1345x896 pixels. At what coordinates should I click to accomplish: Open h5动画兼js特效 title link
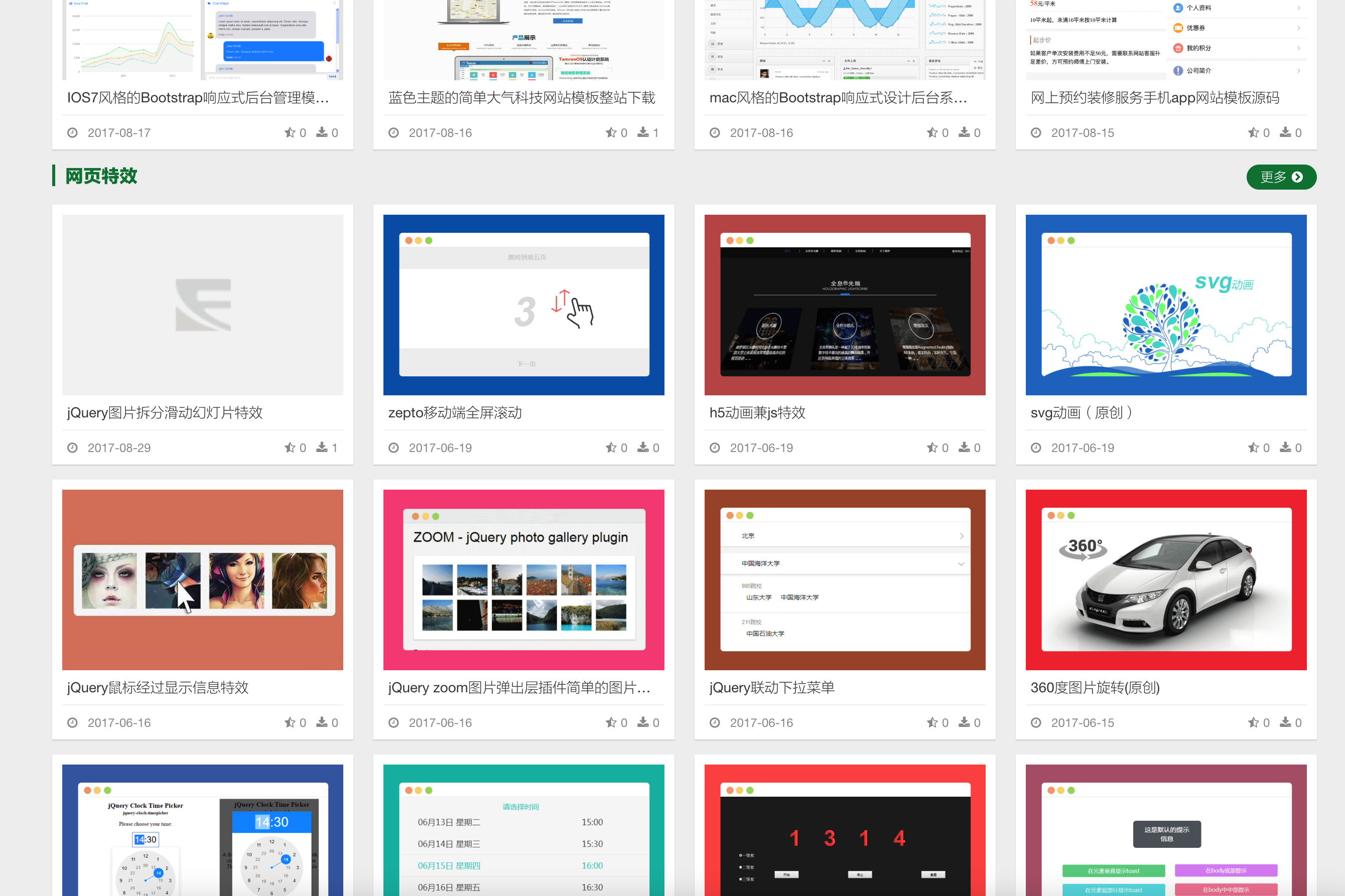pyautogui.click(x=757, y=412)
